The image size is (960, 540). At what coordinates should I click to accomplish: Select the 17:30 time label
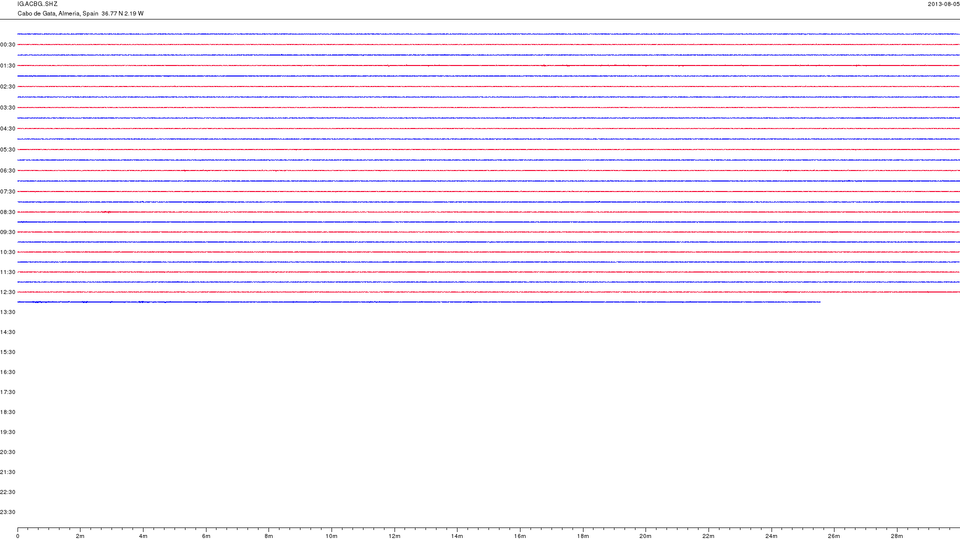(7, 392)
